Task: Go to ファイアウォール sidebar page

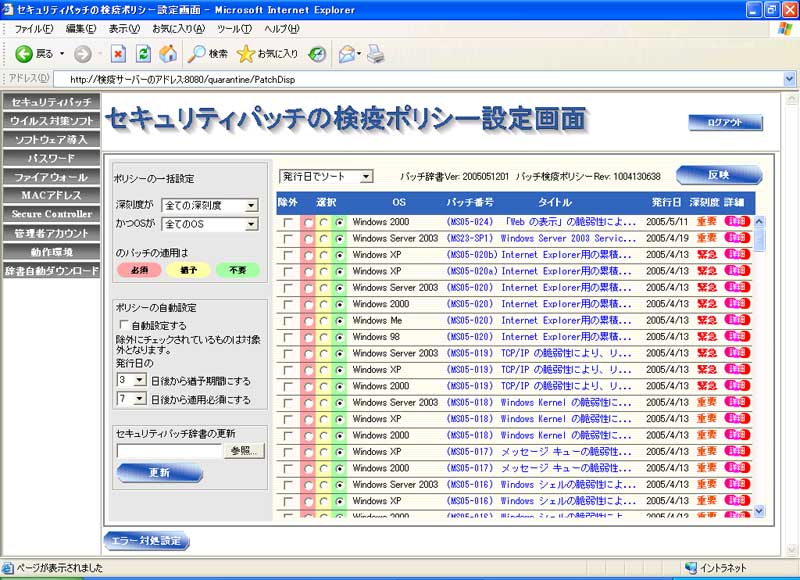Action: [x=51, y=177]
